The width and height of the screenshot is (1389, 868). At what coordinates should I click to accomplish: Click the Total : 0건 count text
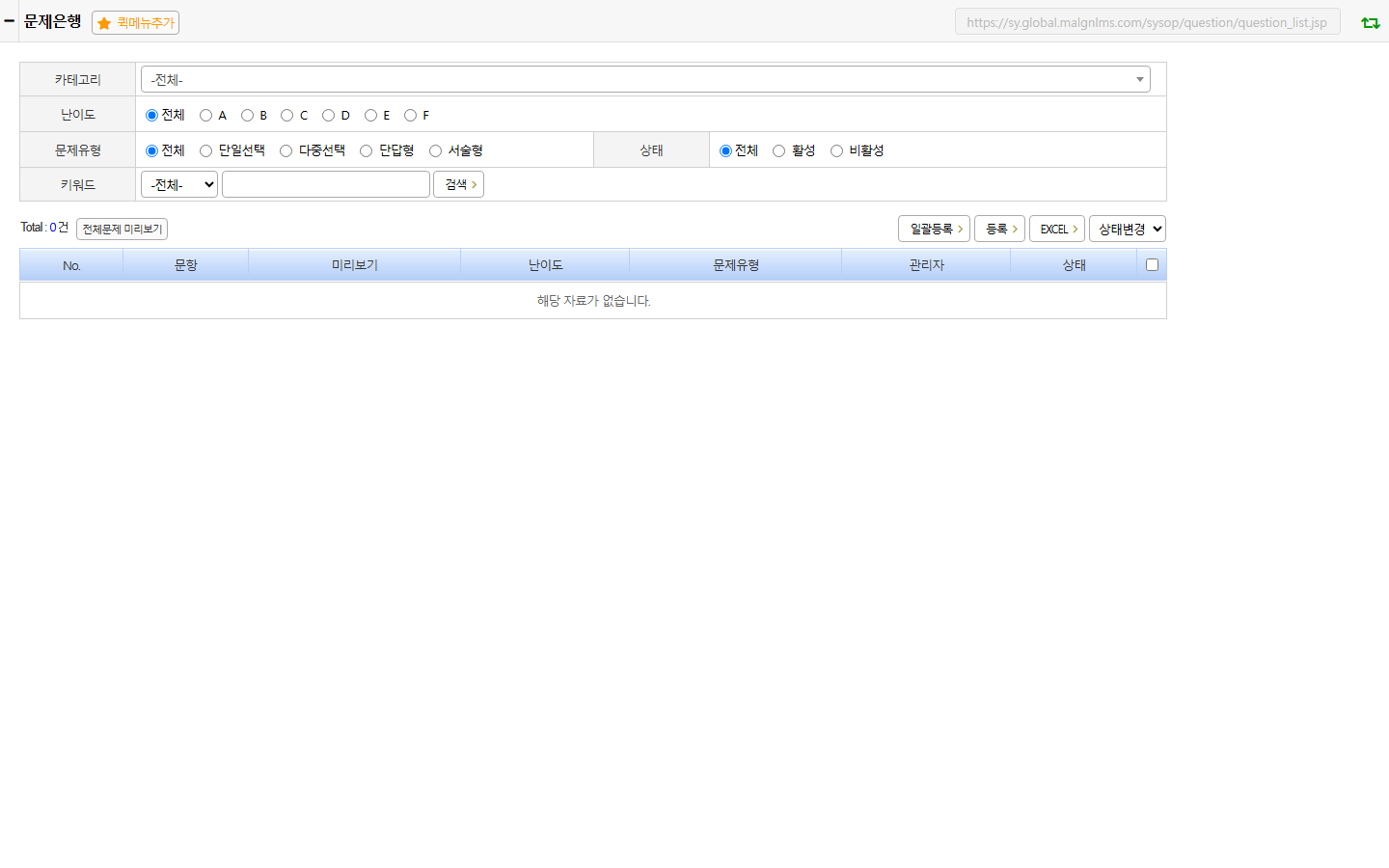tap(44, 228)
